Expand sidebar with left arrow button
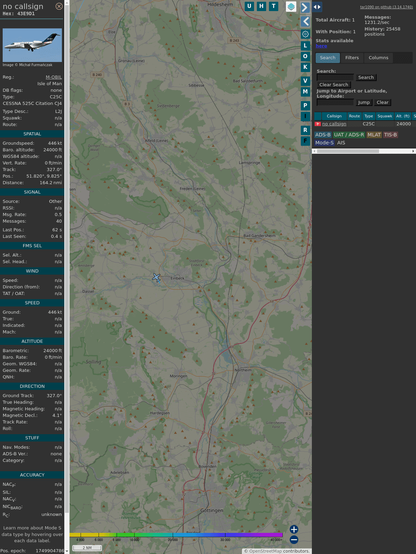 (x=305, y=22)
